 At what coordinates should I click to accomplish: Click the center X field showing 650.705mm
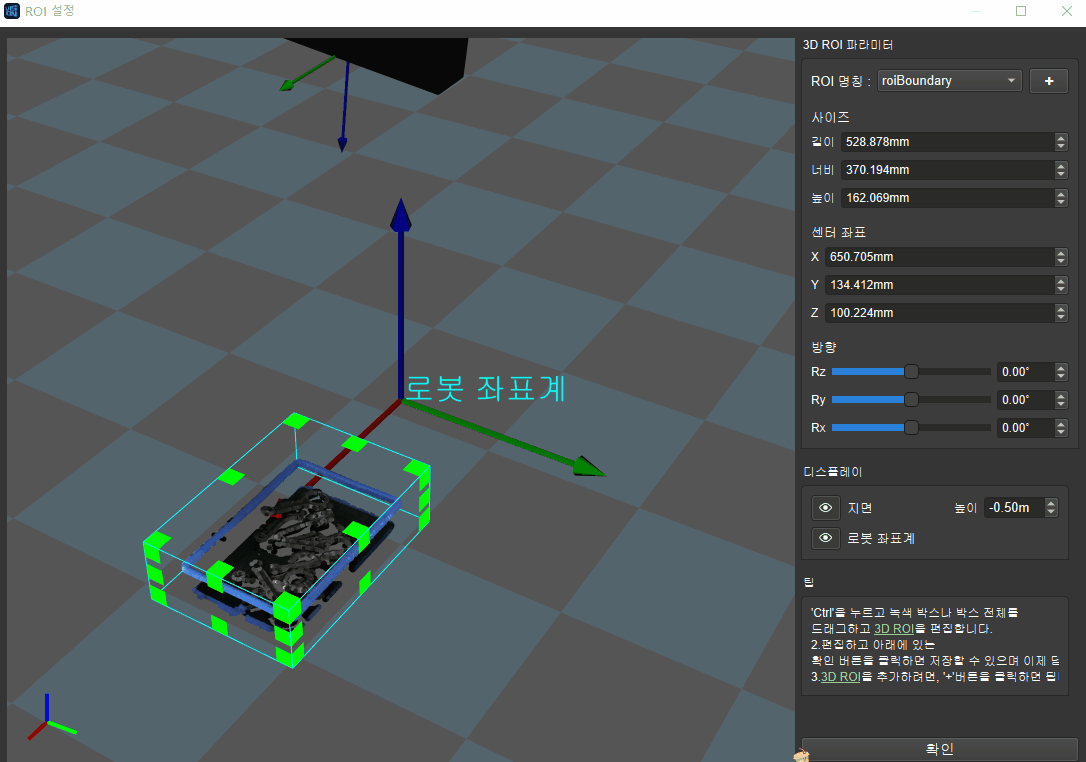(940, 257)
